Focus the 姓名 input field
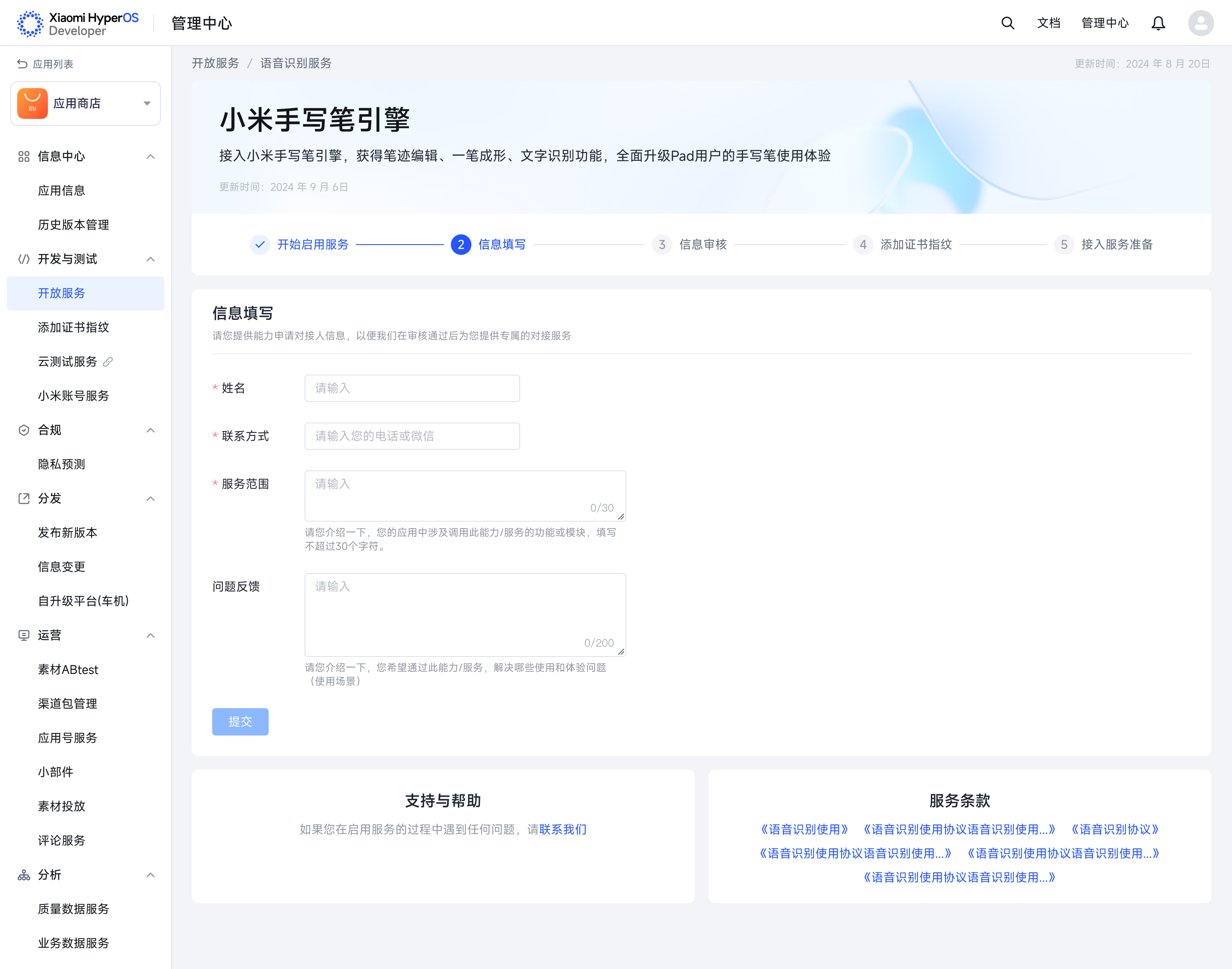Image resolution: width=1232 pixels, height=969 pixels. coord(412,388)
